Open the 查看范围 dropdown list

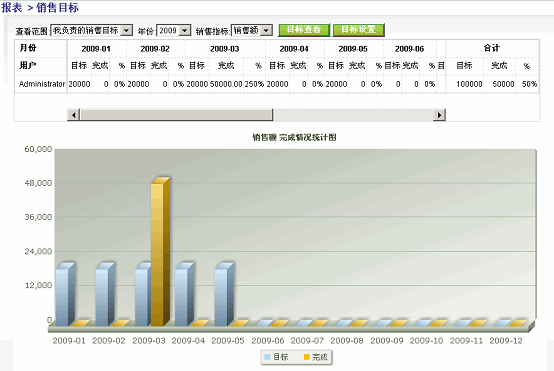pyautogui.click(x=126, y=31)
